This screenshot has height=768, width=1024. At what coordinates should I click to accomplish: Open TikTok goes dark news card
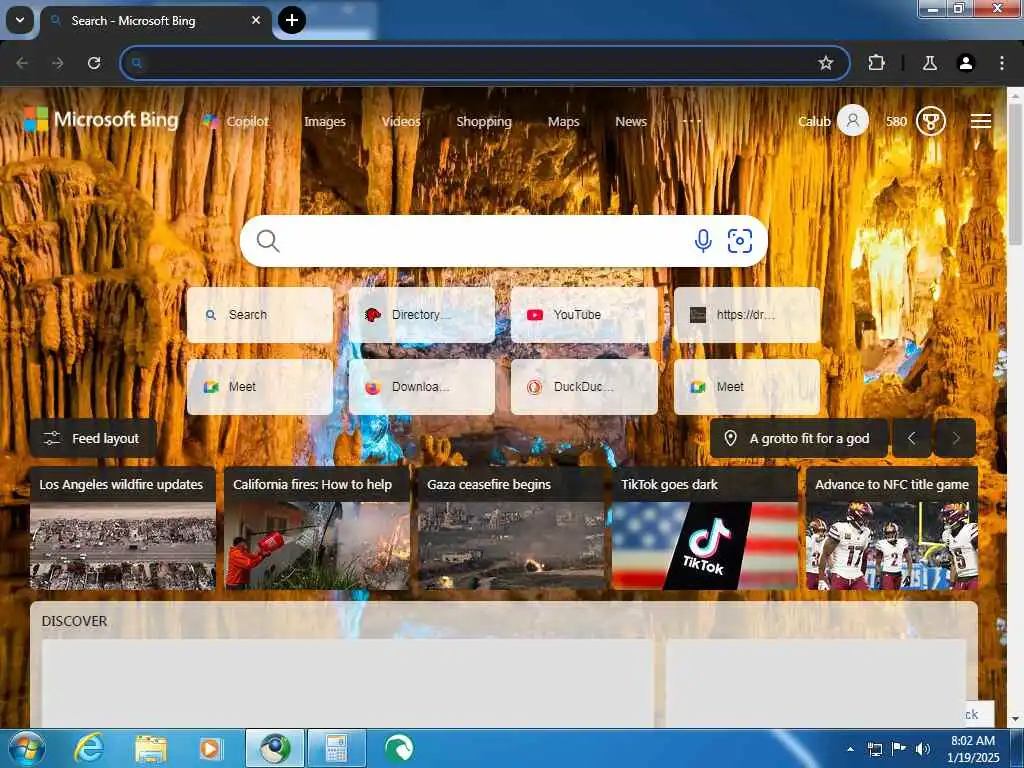[705, 528]
